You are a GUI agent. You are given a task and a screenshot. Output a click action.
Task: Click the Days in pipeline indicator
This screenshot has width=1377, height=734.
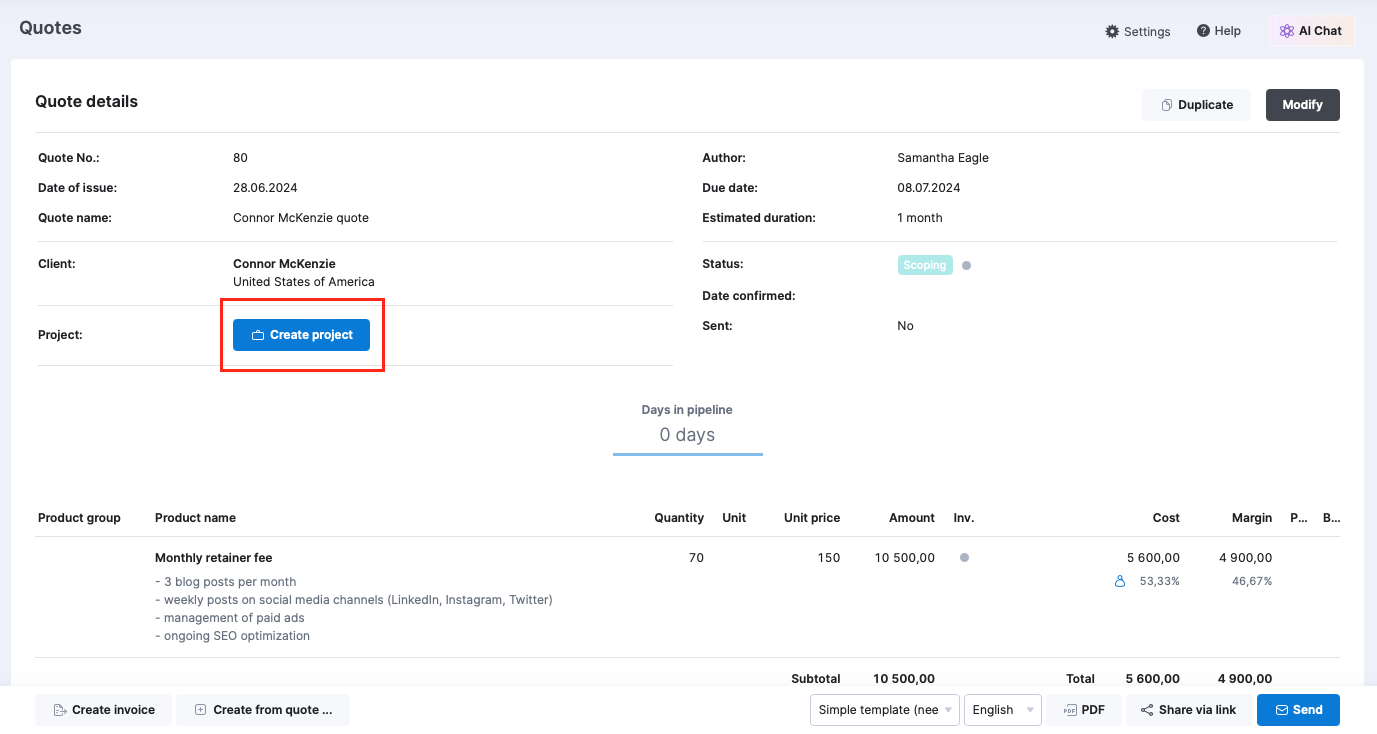pos(687,428)
